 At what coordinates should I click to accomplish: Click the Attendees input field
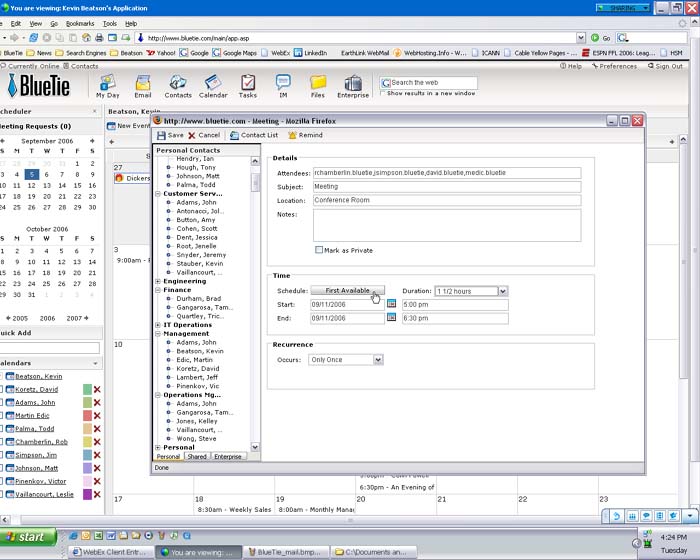pos(447,173)
